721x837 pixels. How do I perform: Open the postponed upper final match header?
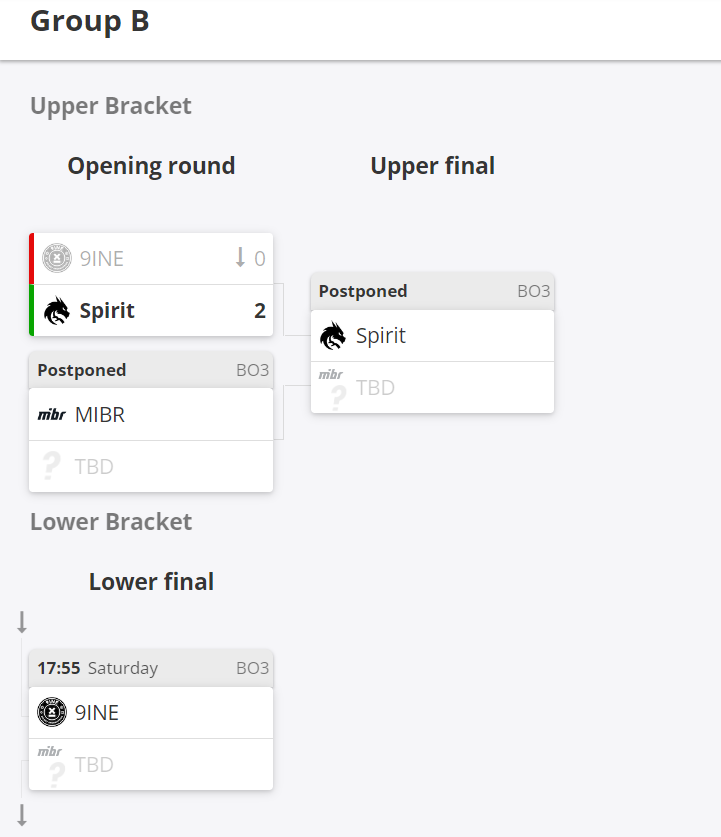pos(432,291)
